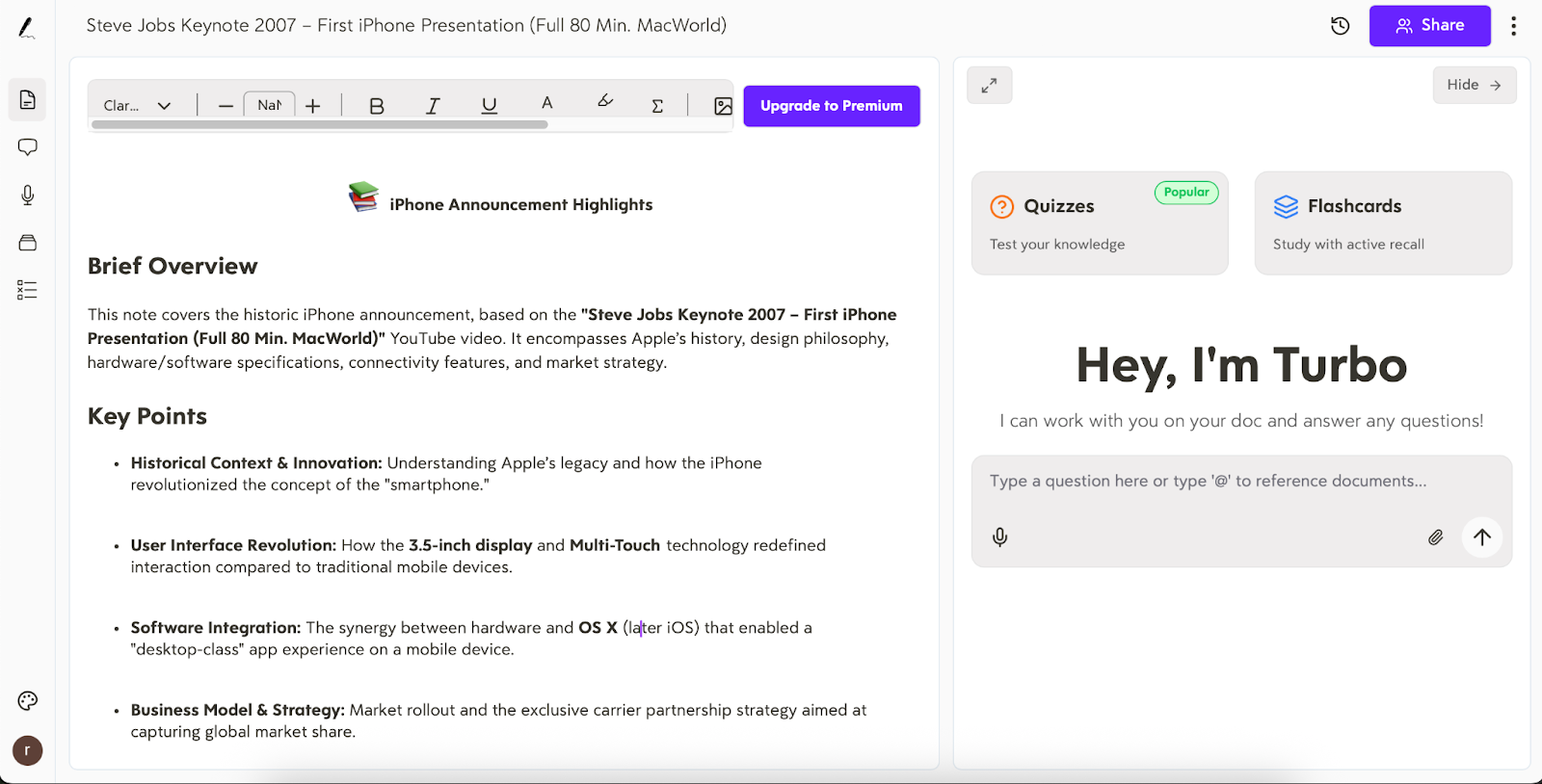The height and width of the screenshot is (784, 1542).
Task: Click the "Business Model & Strategy:" text
Action: point(238,710)
